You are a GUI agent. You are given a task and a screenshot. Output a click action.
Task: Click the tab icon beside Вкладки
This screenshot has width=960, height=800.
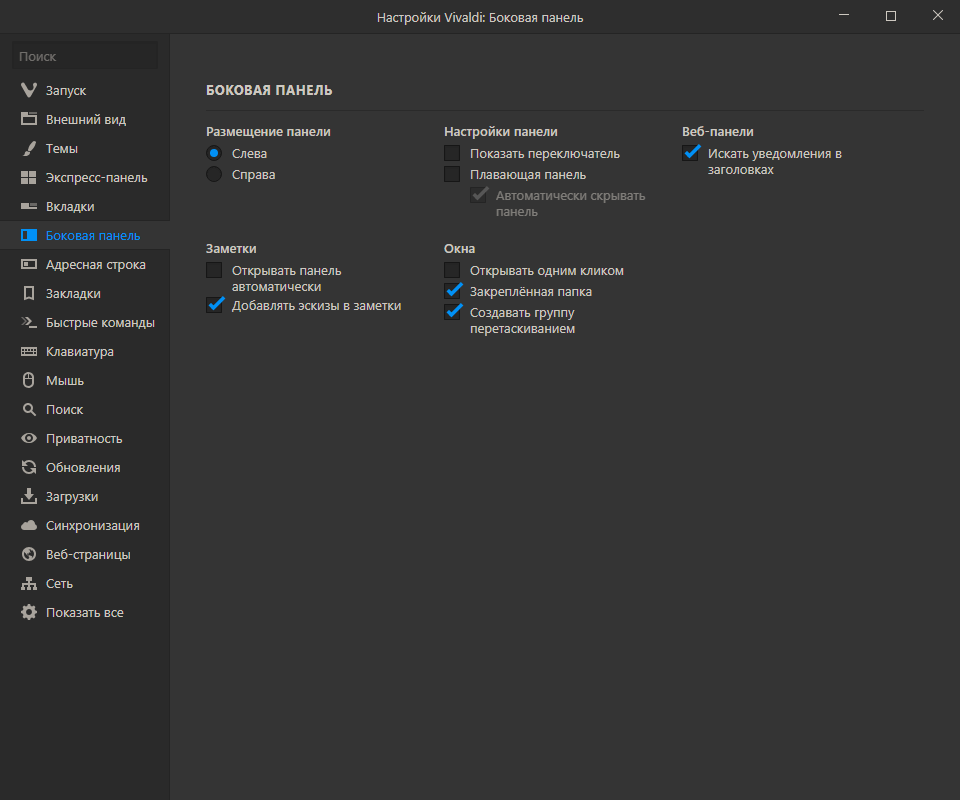(29, 206)
